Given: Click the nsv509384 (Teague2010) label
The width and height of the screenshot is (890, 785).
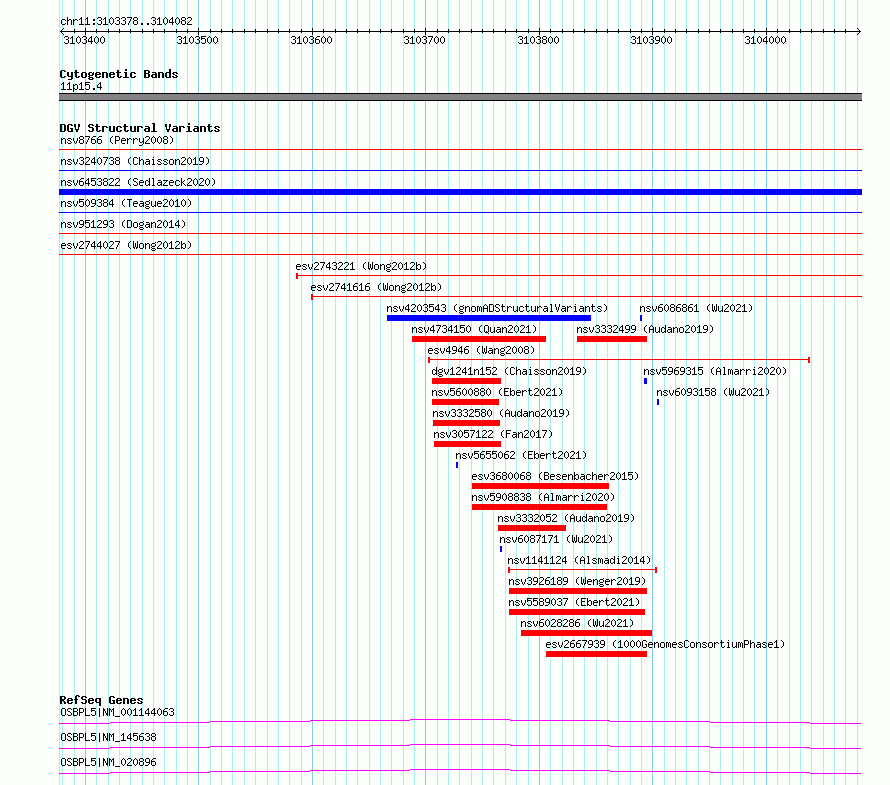Looking at the screenshot, I should (x=126, y=203).
